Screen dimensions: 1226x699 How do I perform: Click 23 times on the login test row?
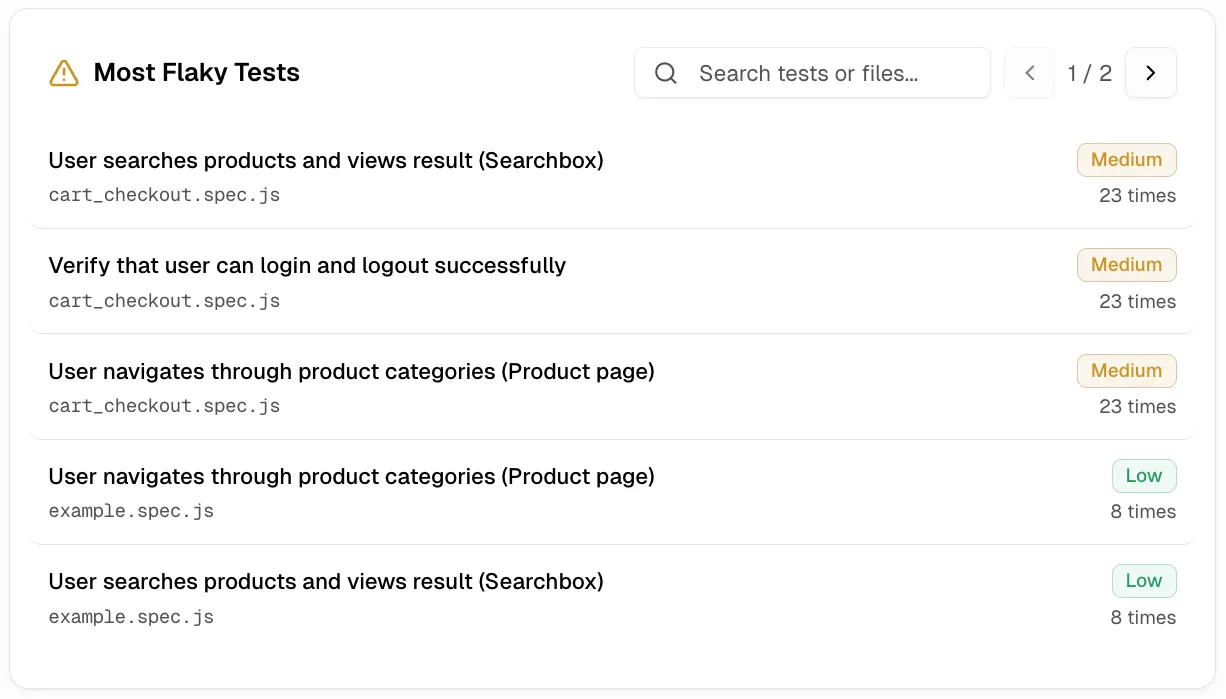(x=1138, y=301)
